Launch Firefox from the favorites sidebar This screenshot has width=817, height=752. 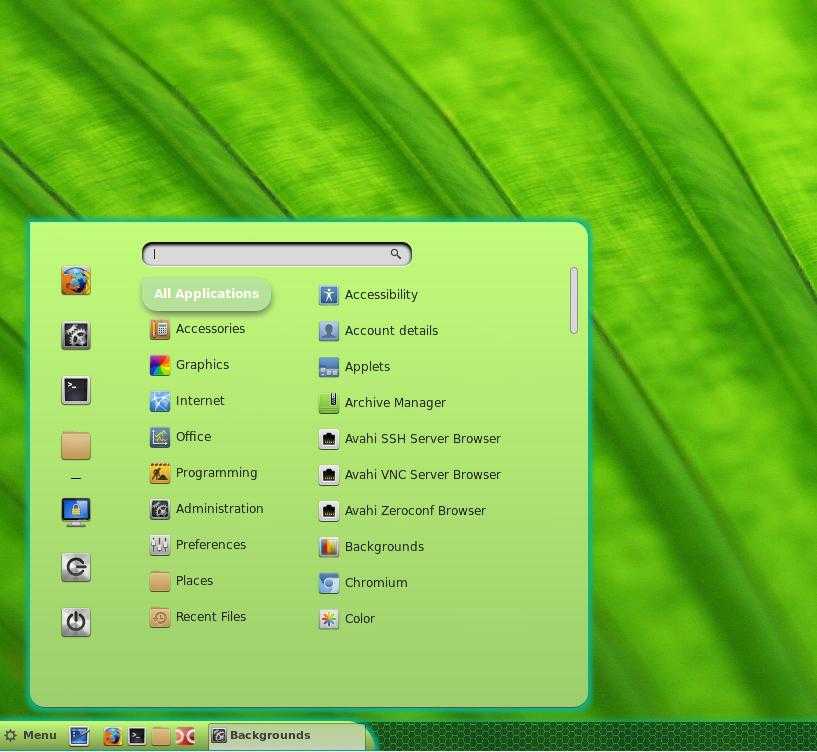point(76,281)
